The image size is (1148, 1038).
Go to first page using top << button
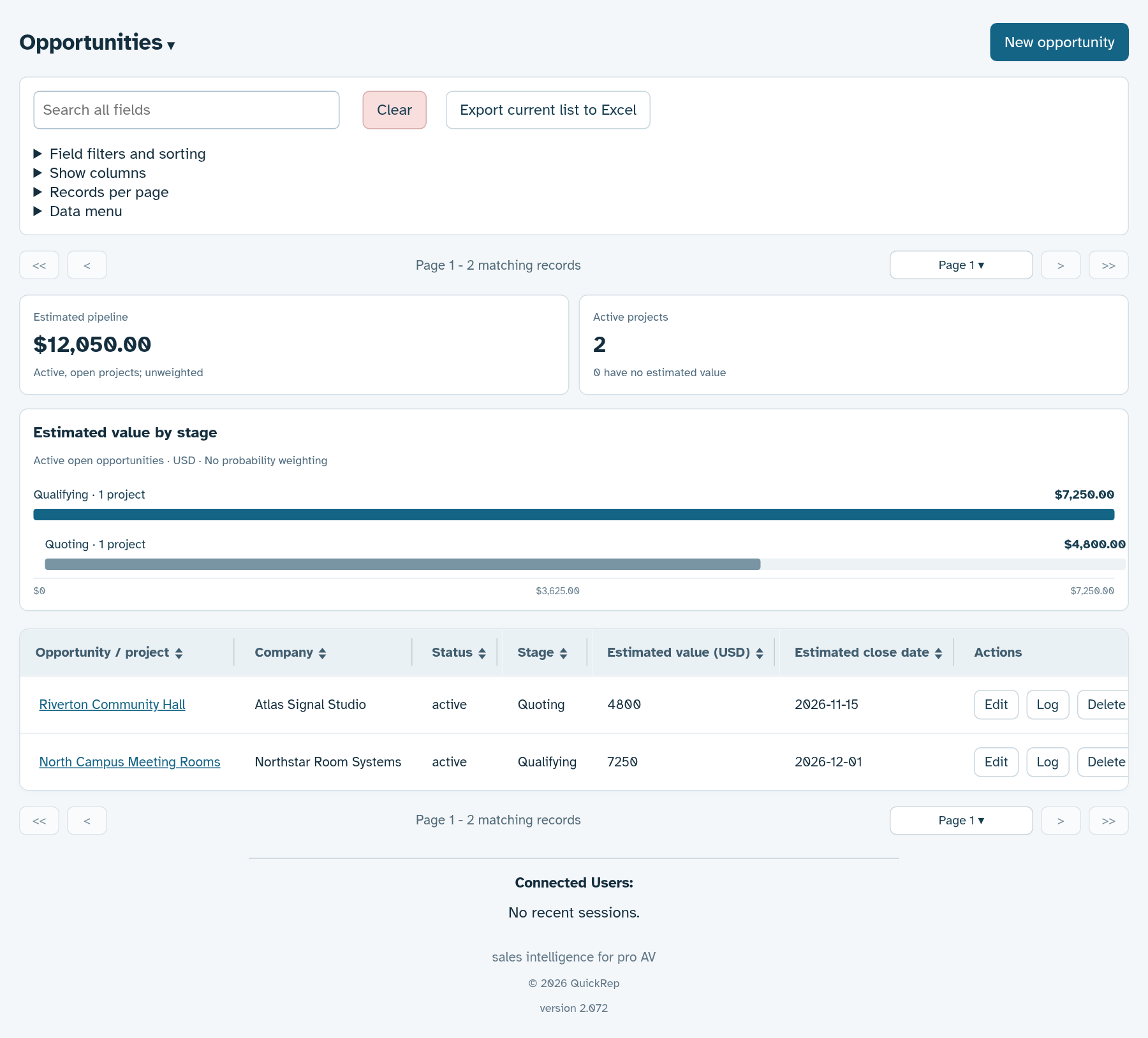39,265
